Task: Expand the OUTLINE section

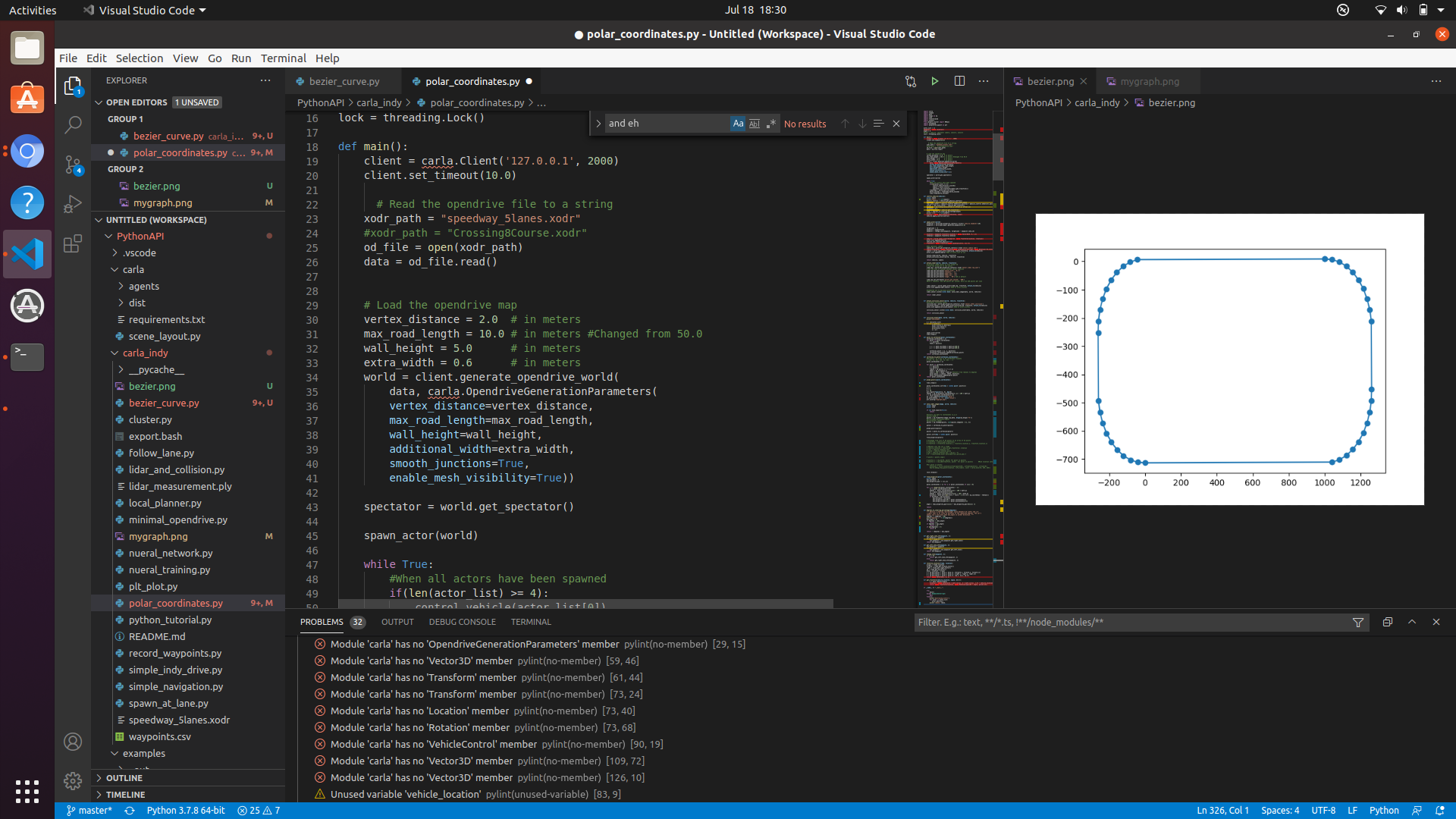Action: 125,777
